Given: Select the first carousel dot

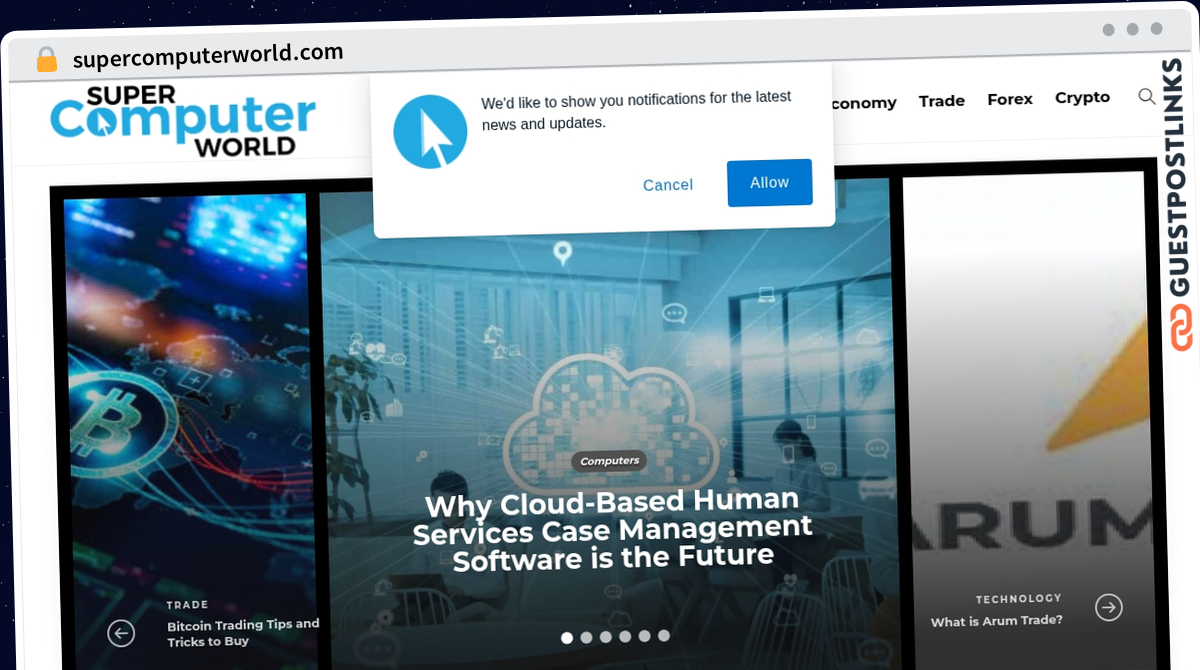Looking at the screenshot, I should [567, 637].
